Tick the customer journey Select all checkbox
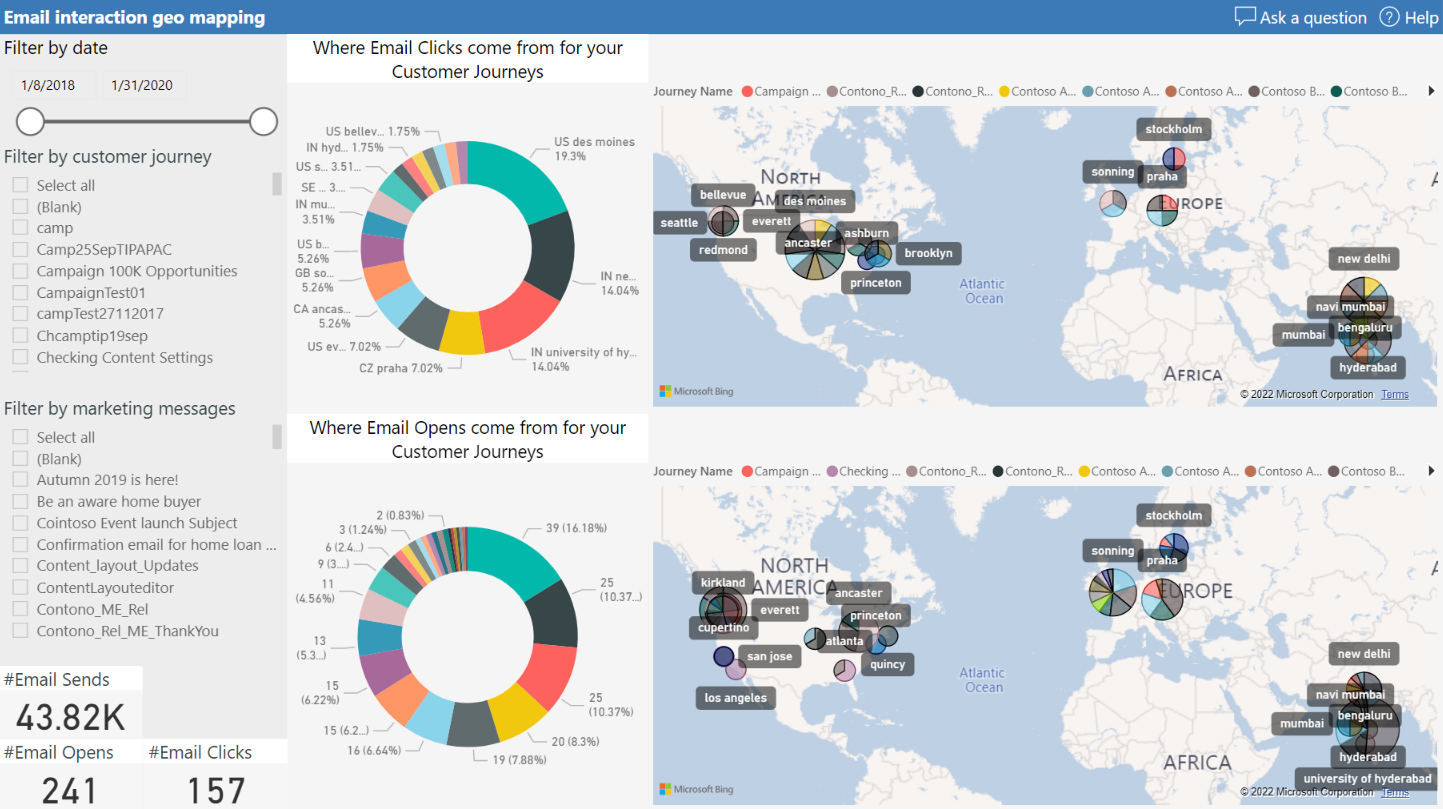 (20, 185)
